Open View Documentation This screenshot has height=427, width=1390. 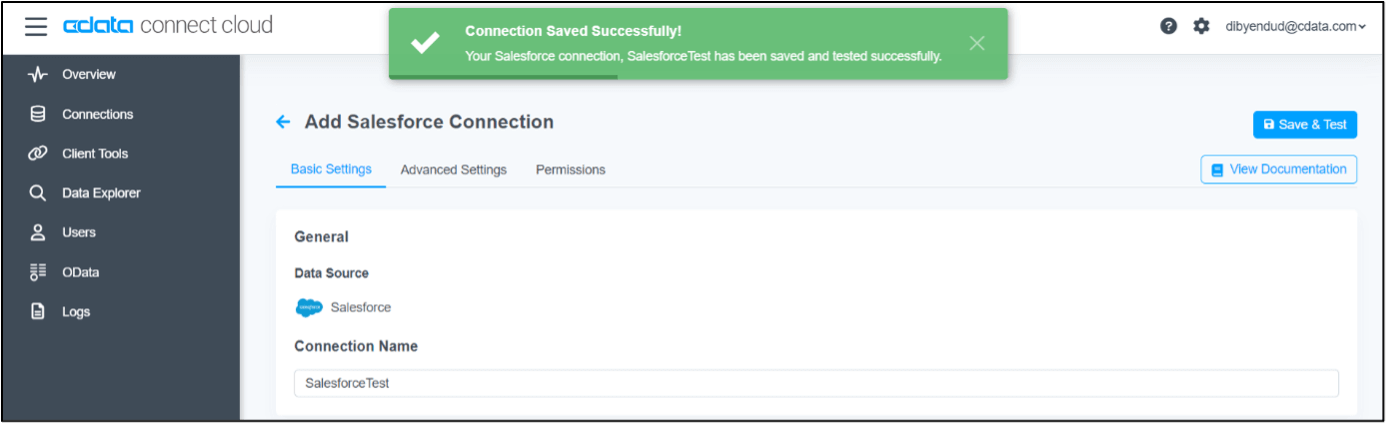[1278, 170]
